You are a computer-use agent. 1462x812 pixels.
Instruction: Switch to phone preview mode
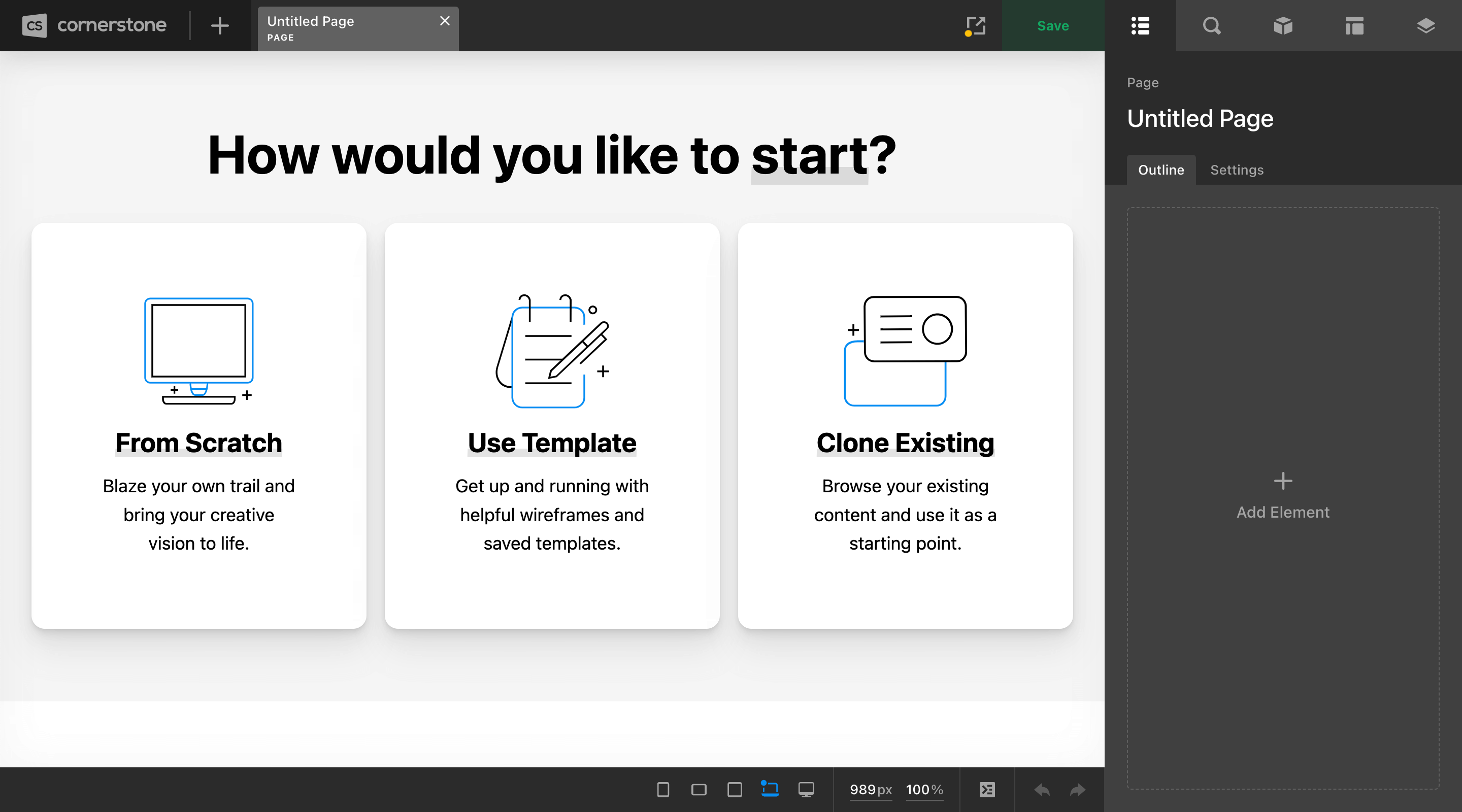pyautogui.click(x=662, y=789)
